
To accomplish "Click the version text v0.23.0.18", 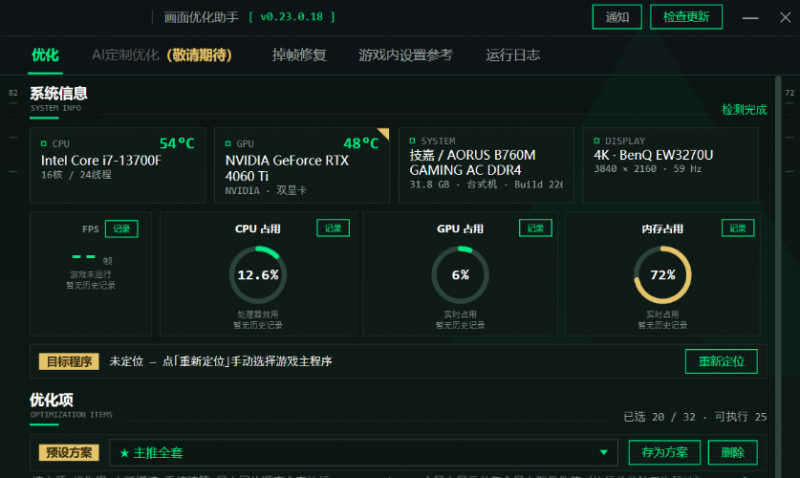I will (x=291, y=17).
